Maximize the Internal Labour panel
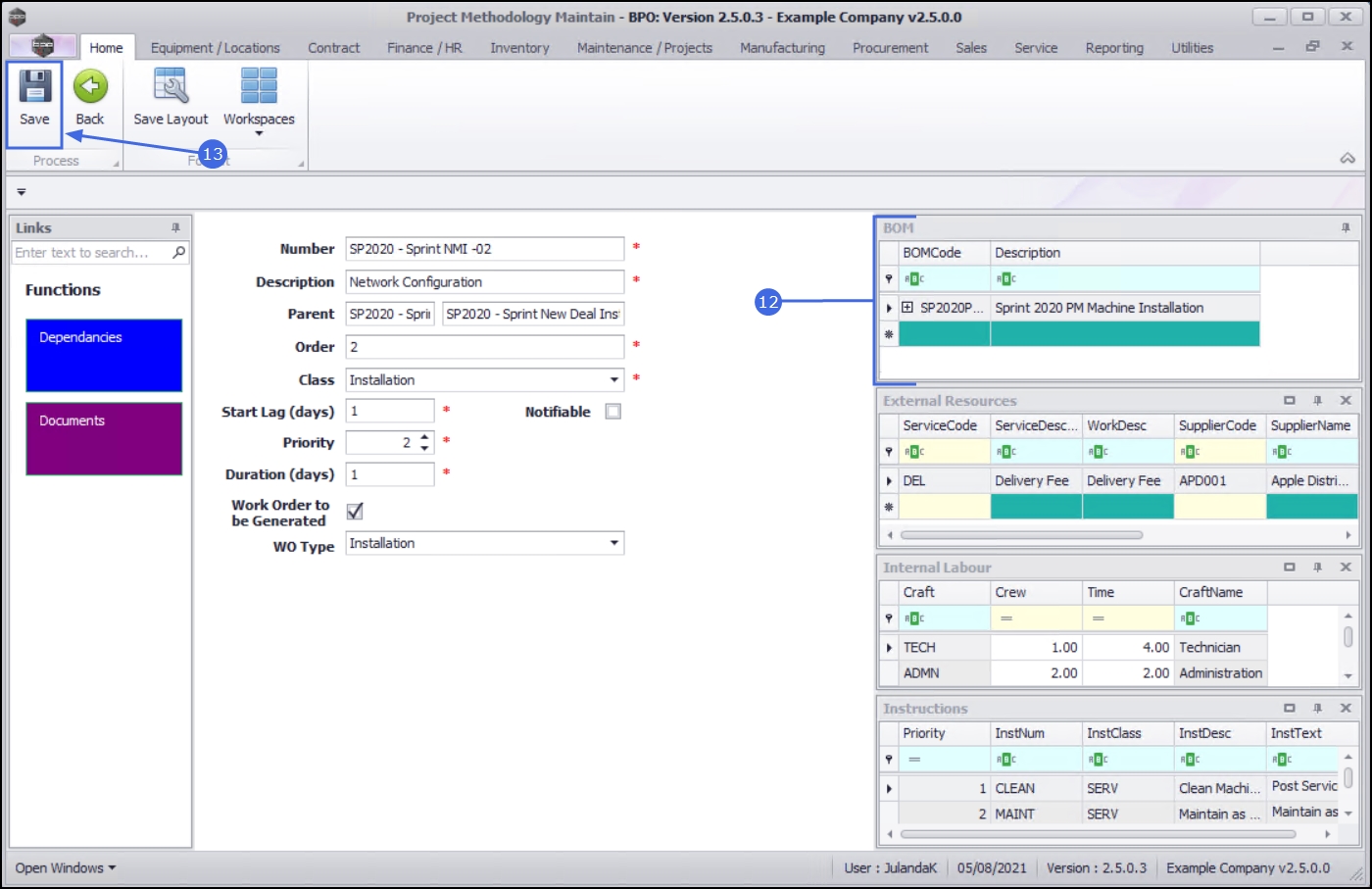This screenshot has width=1372, height=889. (x=1290, y=568)
